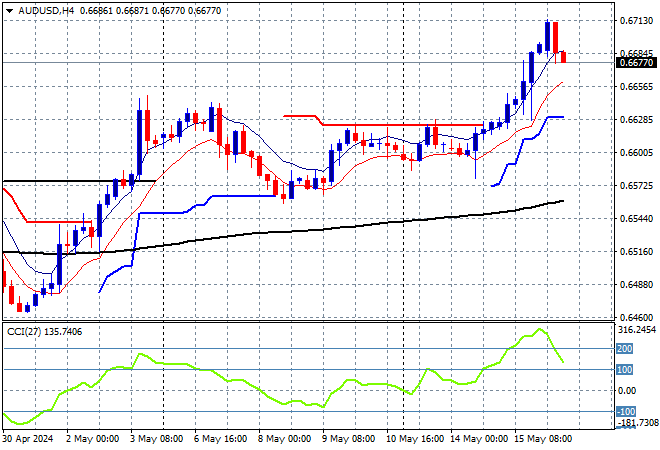Click the 316.2454 CCI scale maximum
660x450 pixels.
[637, 330]
